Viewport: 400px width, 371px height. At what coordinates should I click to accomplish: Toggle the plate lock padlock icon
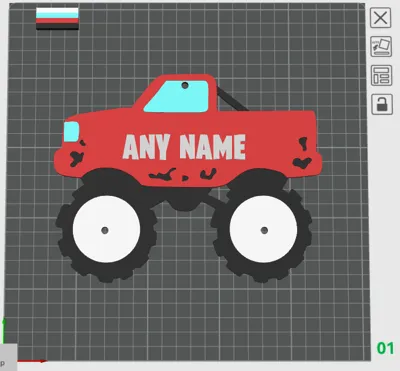point(382,104)
